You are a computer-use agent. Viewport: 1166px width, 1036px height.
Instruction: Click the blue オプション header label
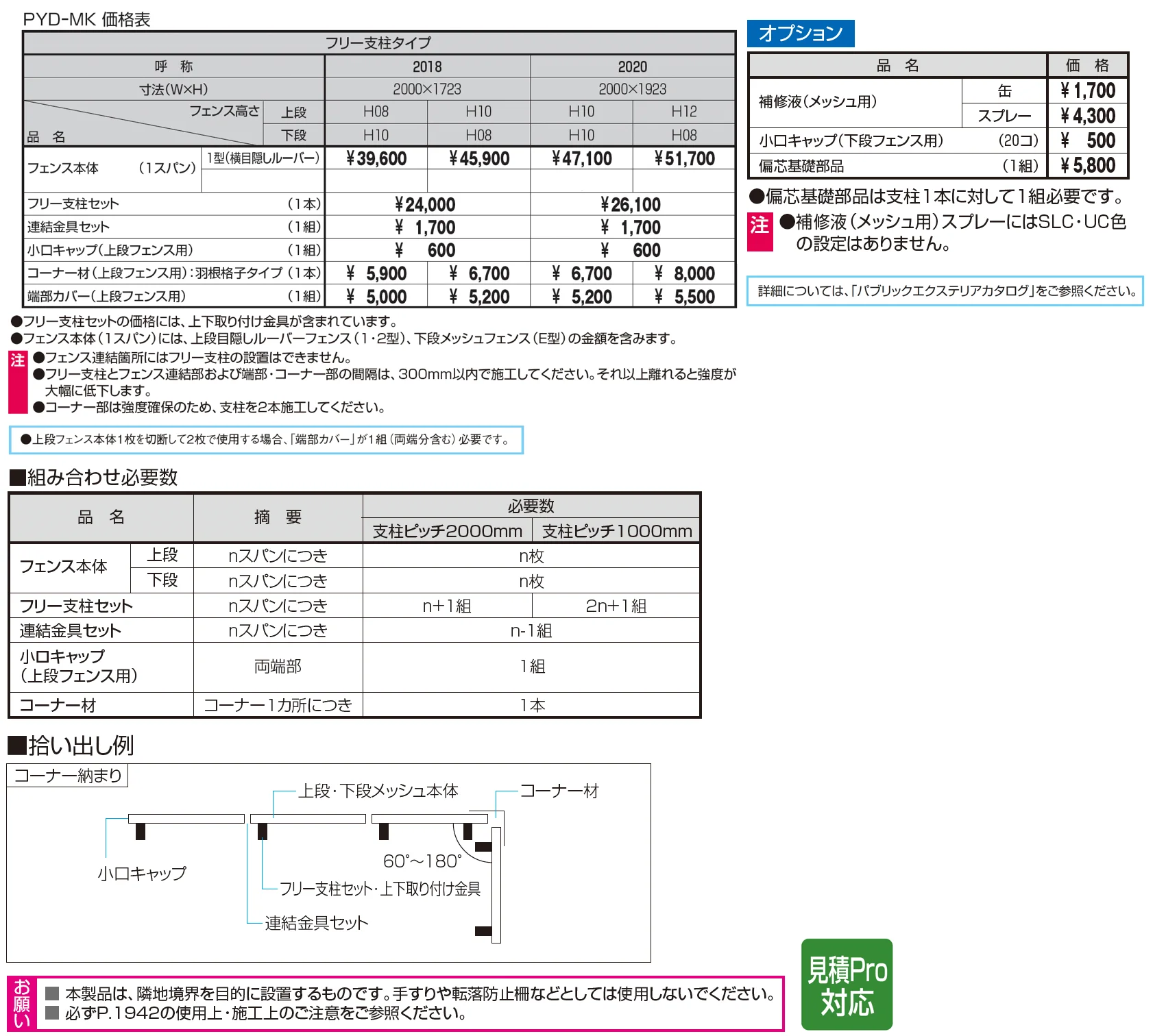[x=801, y=34]
